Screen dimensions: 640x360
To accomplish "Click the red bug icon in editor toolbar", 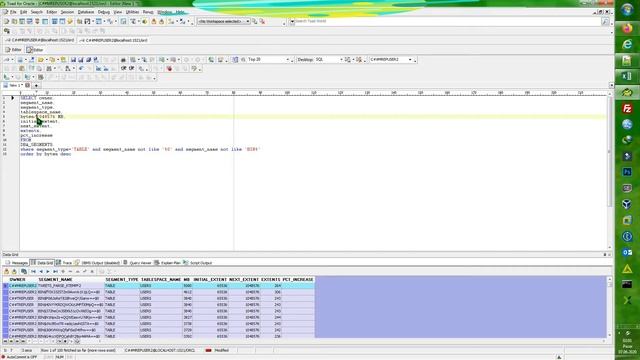I will [x=169, y=69].
